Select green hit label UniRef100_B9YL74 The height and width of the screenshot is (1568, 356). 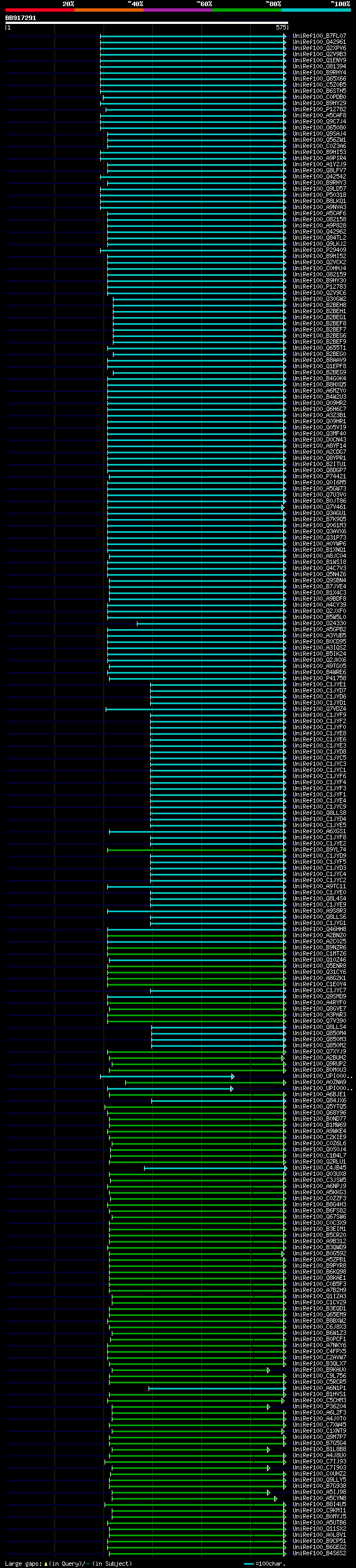click(x=319, y=850)
